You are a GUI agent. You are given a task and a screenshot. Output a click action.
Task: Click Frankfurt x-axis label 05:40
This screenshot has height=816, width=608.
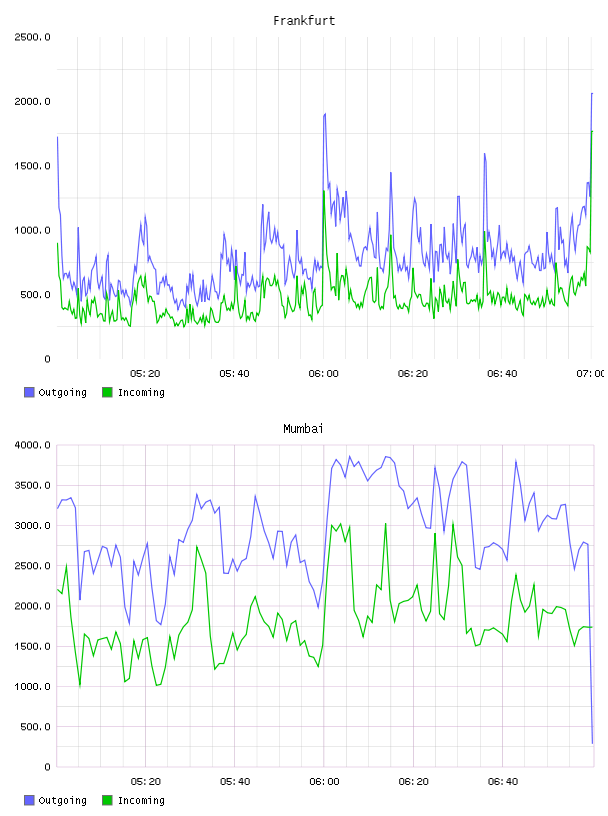tap(234, 374)
